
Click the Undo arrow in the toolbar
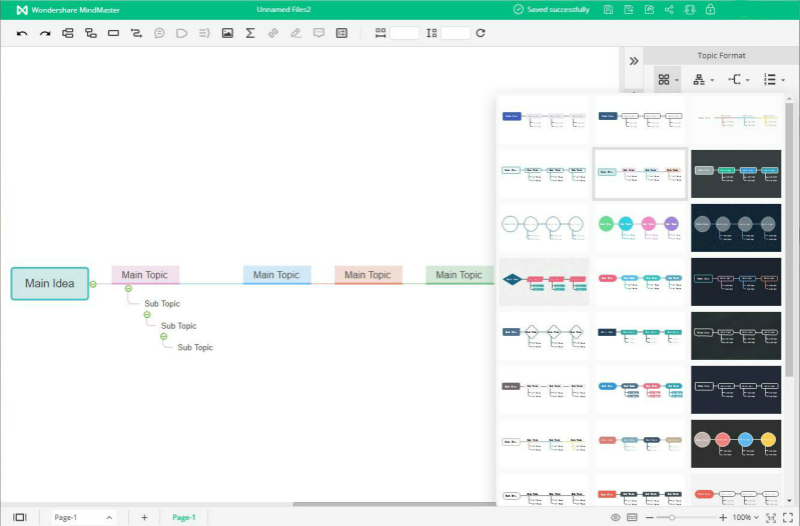coord(22,33)
